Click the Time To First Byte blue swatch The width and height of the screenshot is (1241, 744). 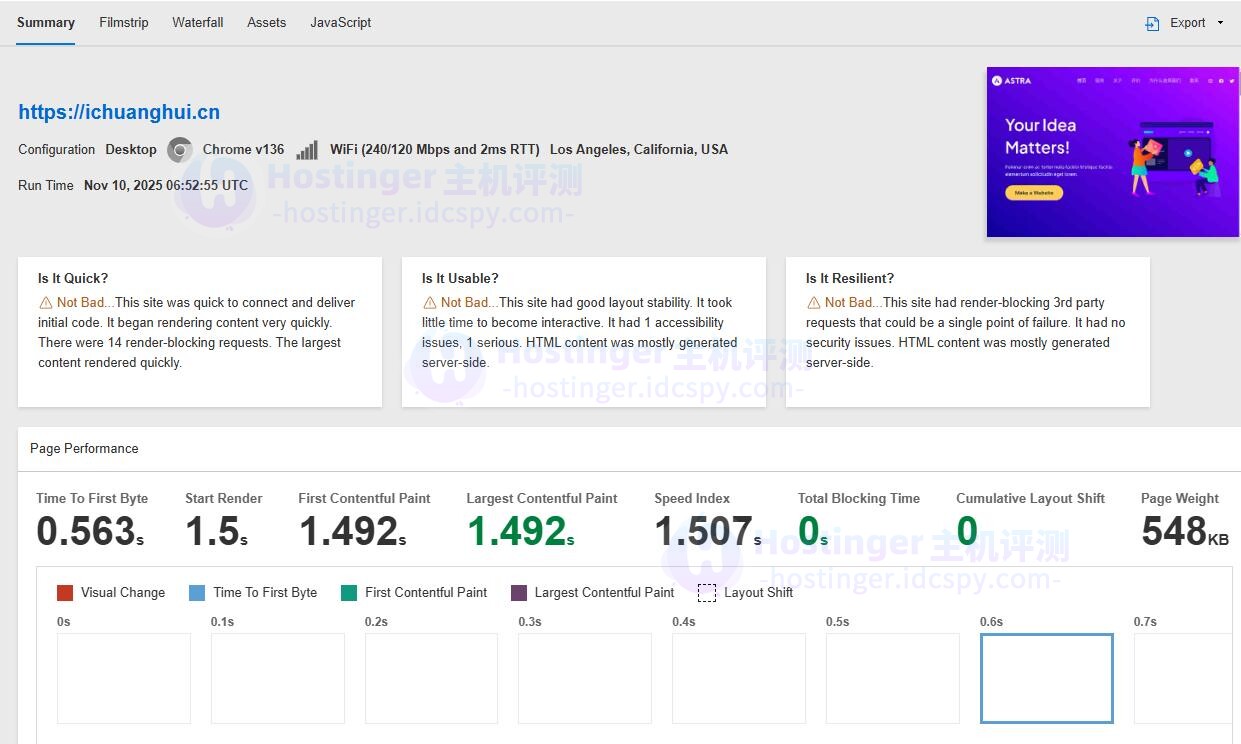click(197, 593)
